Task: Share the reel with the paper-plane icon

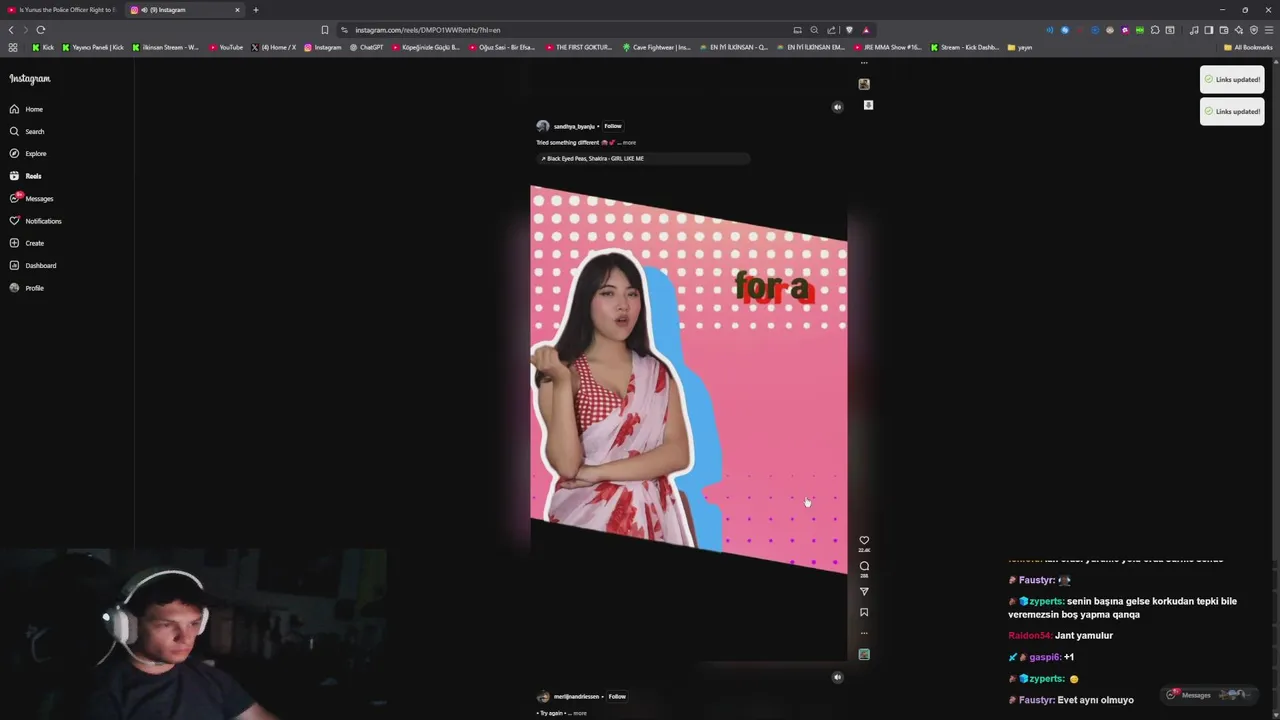Action: pyautogui.click(x=864, y=591)
